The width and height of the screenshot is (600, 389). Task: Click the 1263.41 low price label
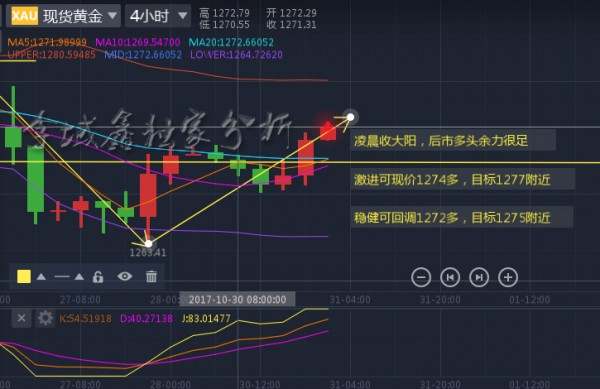[148, 252]
